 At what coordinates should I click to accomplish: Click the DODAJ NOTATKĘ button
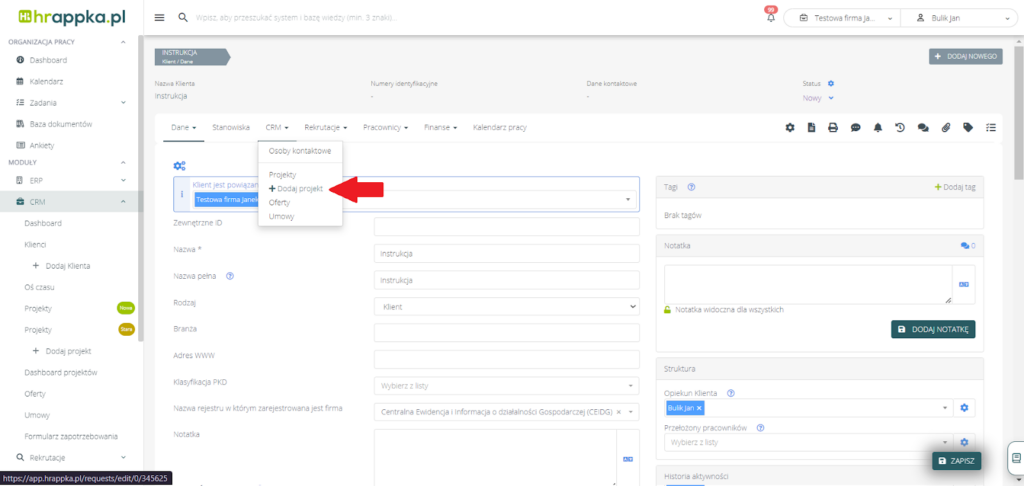click(x=932, y=329)
